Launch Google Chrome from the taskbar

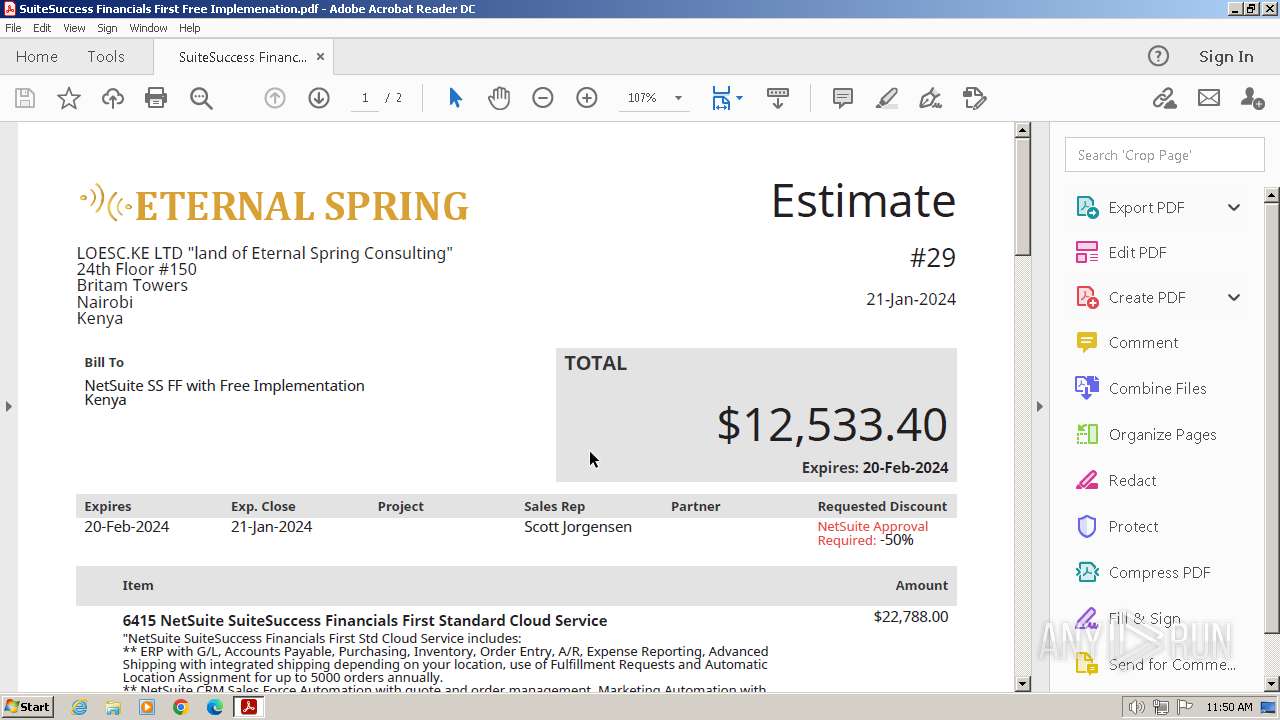(181, 707)
